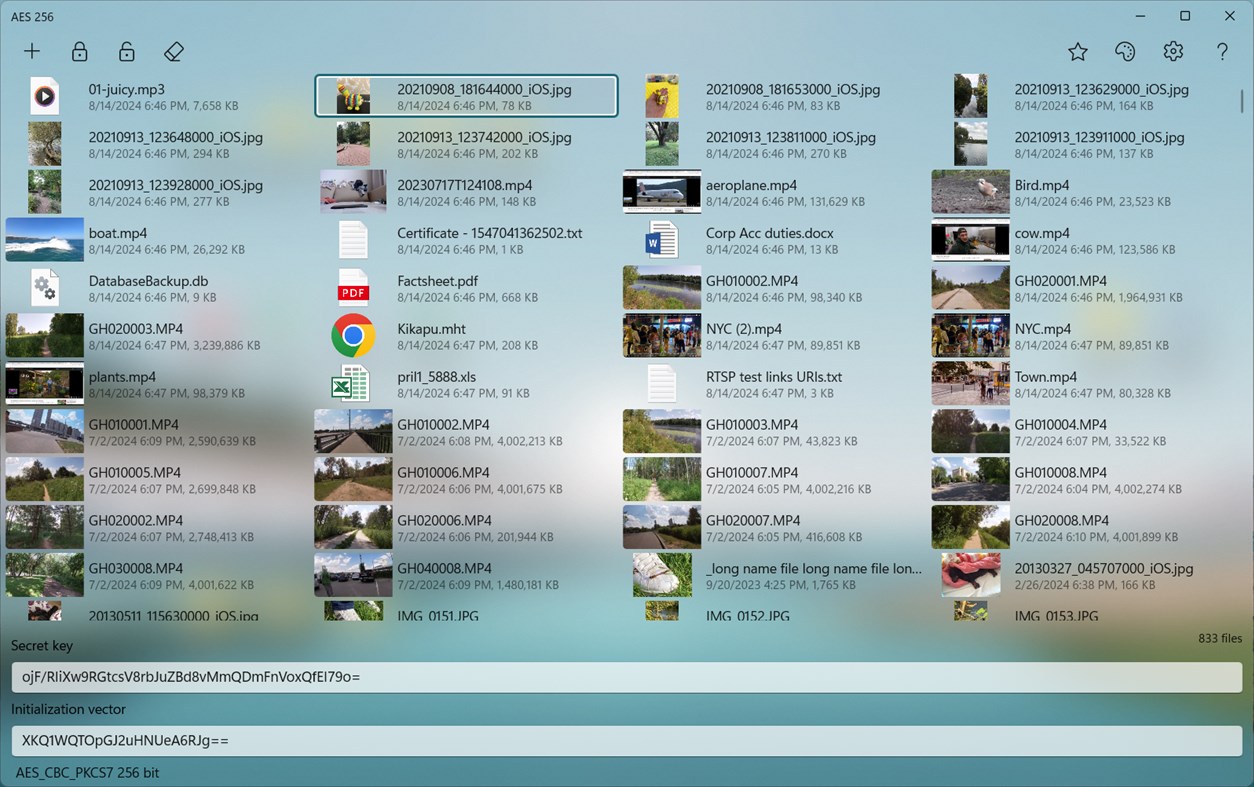Select GH010002.MP4 sized 4,002,213 KB
Viewport: 1254px width, 787px height.
[466, 432]
